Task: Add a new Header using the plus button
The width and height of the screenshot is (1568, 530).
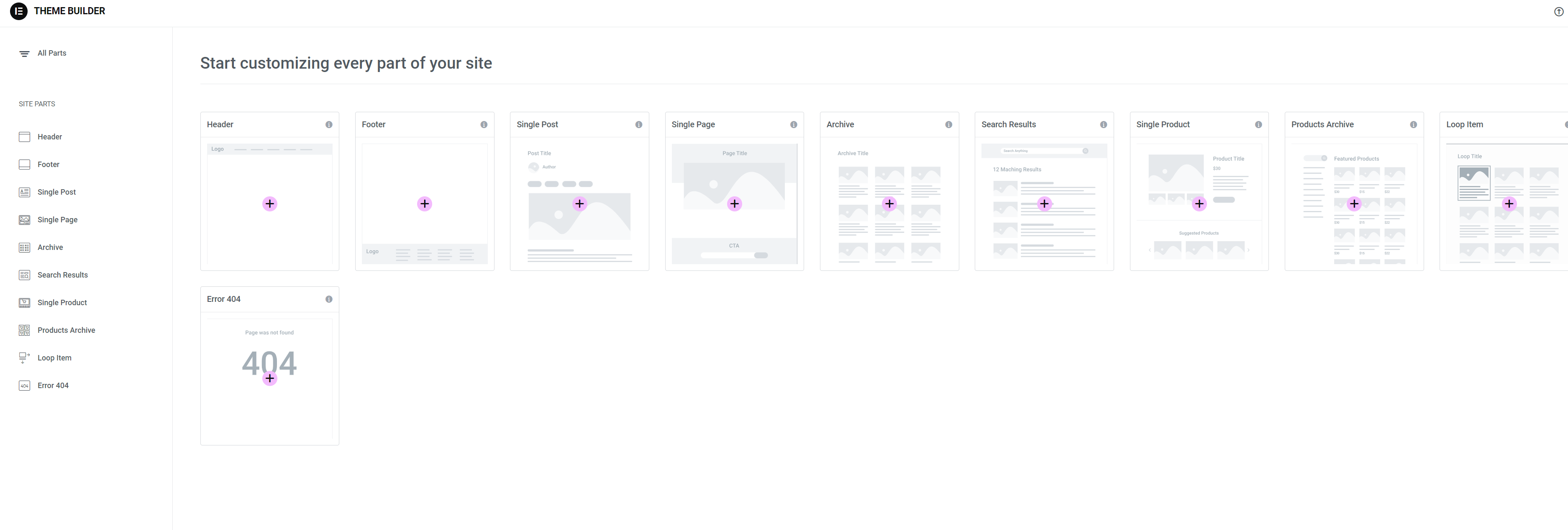Action: (x=270, y=204)
